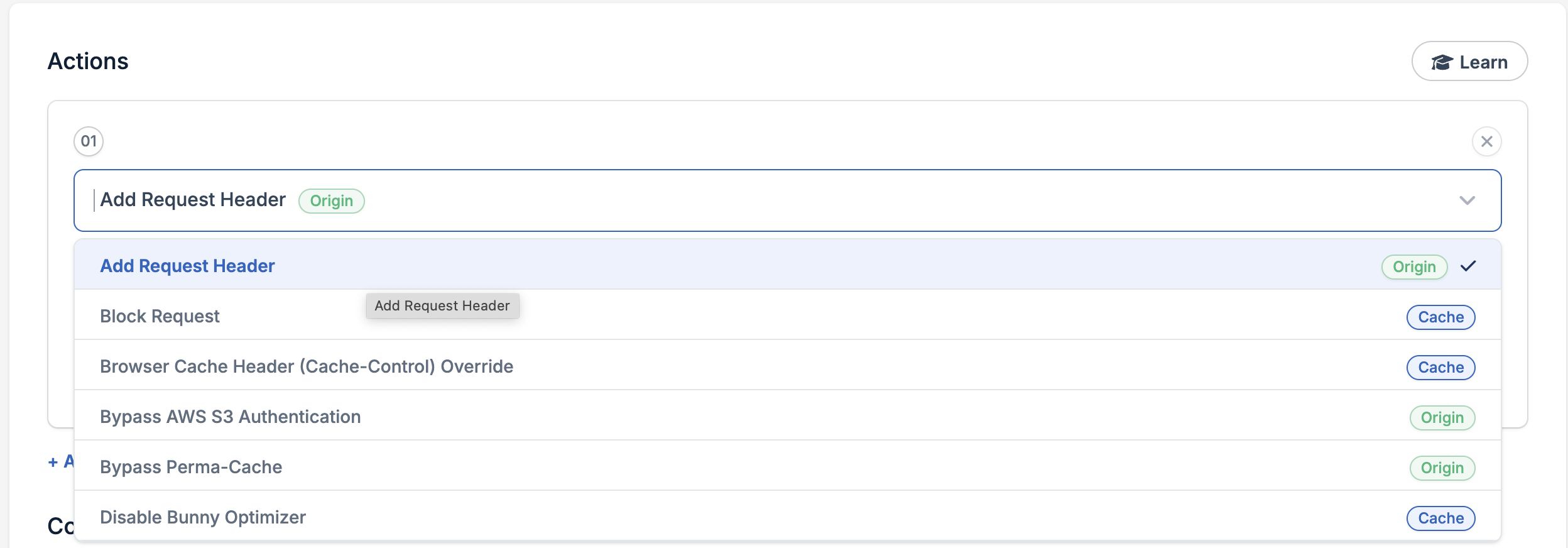Viewport: 1568px width, 548px height.
Task: Click the 01 step number badge
Action: (x=89, y=141)
